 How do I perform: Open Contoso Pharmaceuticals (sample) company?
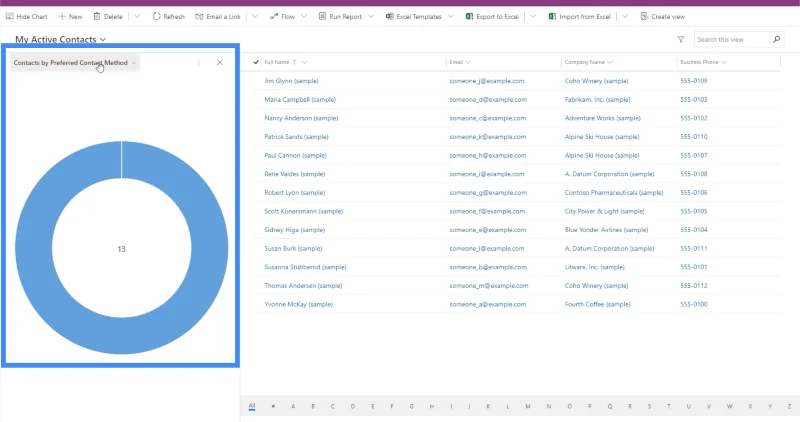pyautogui.click(x=614, y=192)
